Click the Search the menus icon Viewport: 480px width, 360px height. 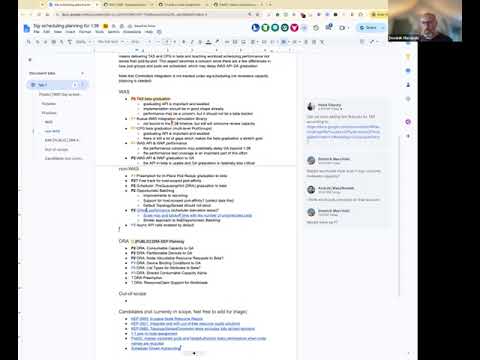click(x=29, y=42)
